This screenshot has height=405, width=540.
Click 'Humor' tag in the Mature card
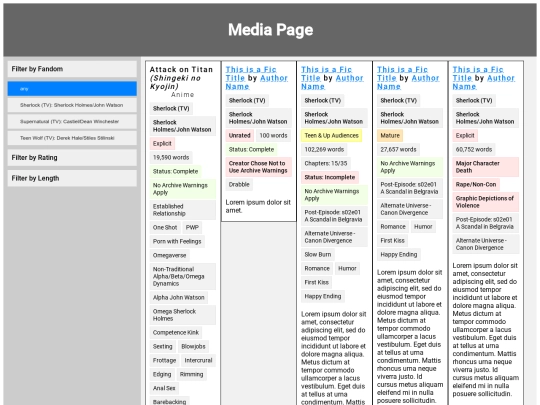423,227
